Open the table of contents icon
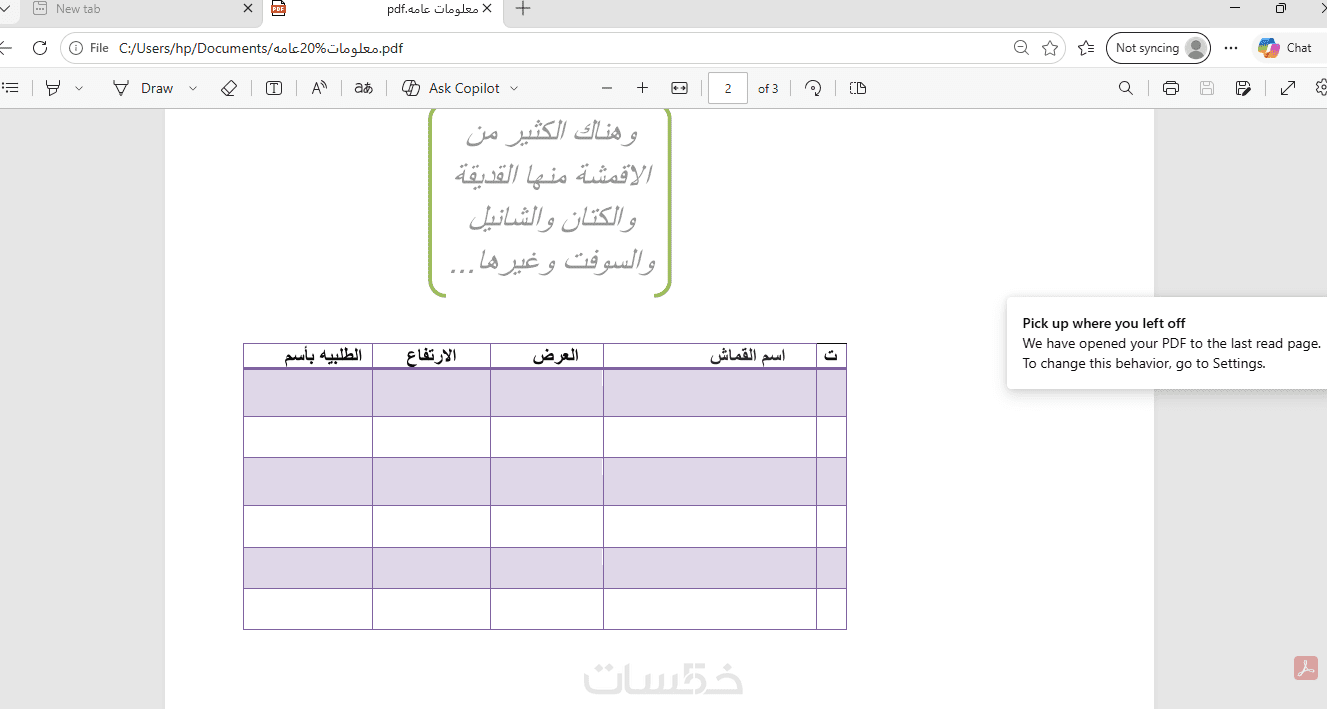The image size is (1327, 709). click(x=10, y=88)
